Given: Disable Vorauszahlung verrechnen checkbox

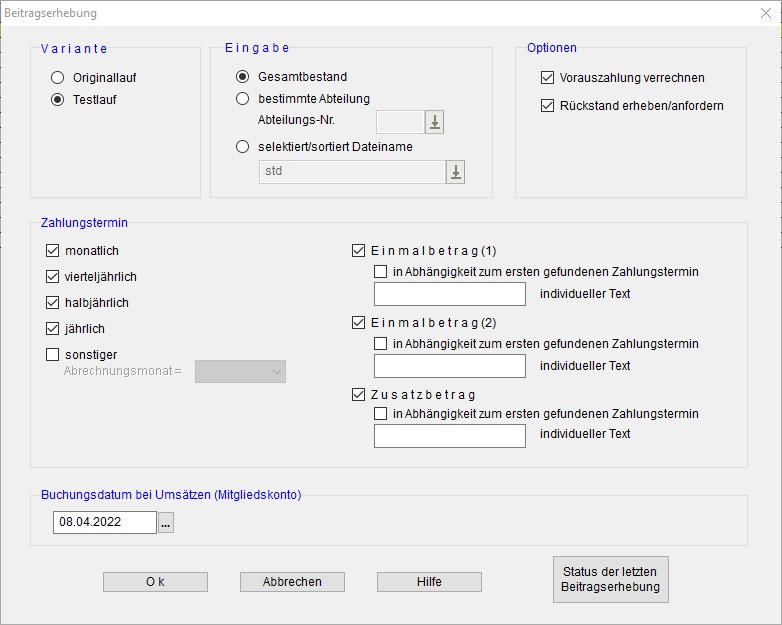Looking at the screenshot, I should [547, 78].
